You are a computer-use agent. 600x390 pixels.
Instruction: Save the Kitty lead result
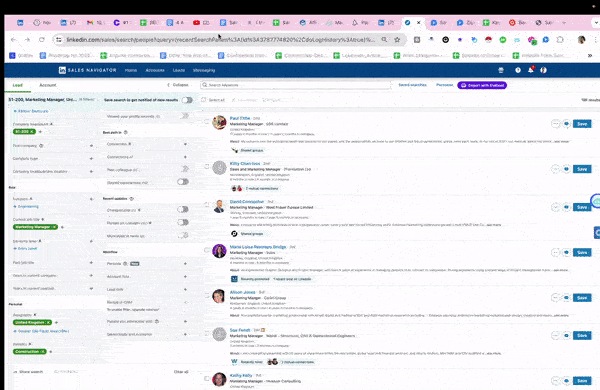click(582, 169)
